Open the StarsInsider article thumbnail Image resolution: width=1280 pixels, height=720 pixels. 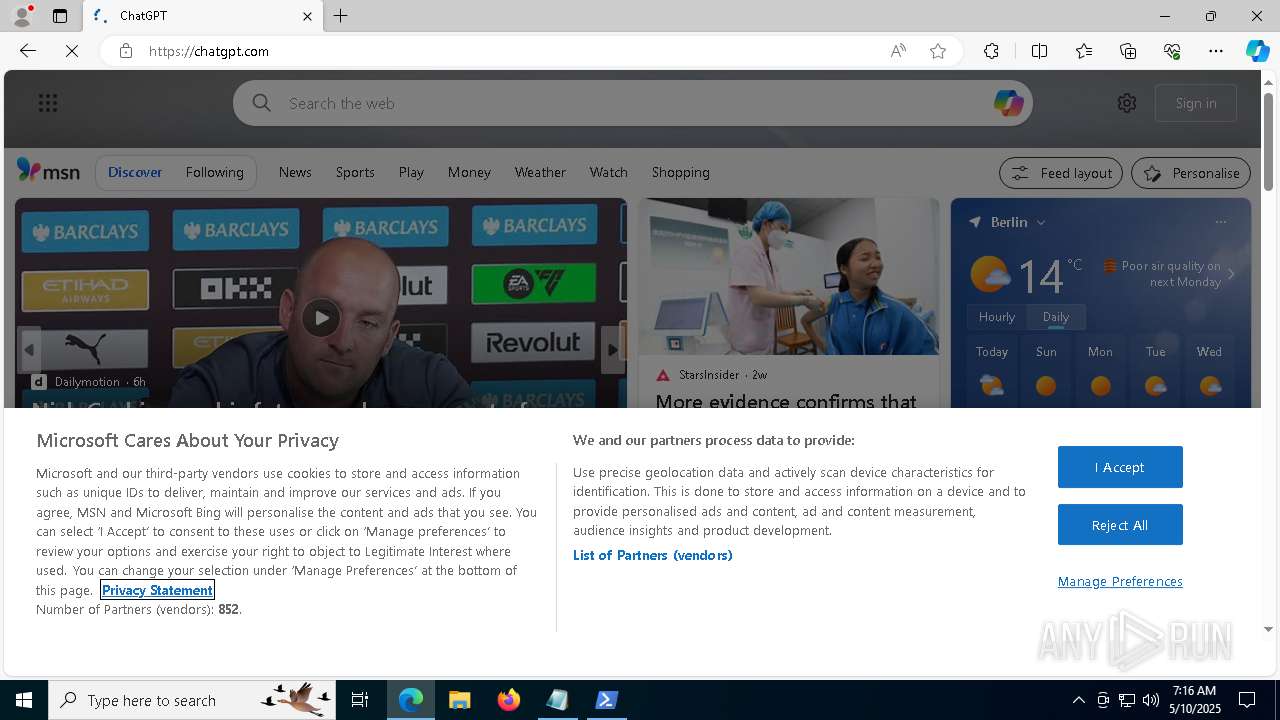789,276
